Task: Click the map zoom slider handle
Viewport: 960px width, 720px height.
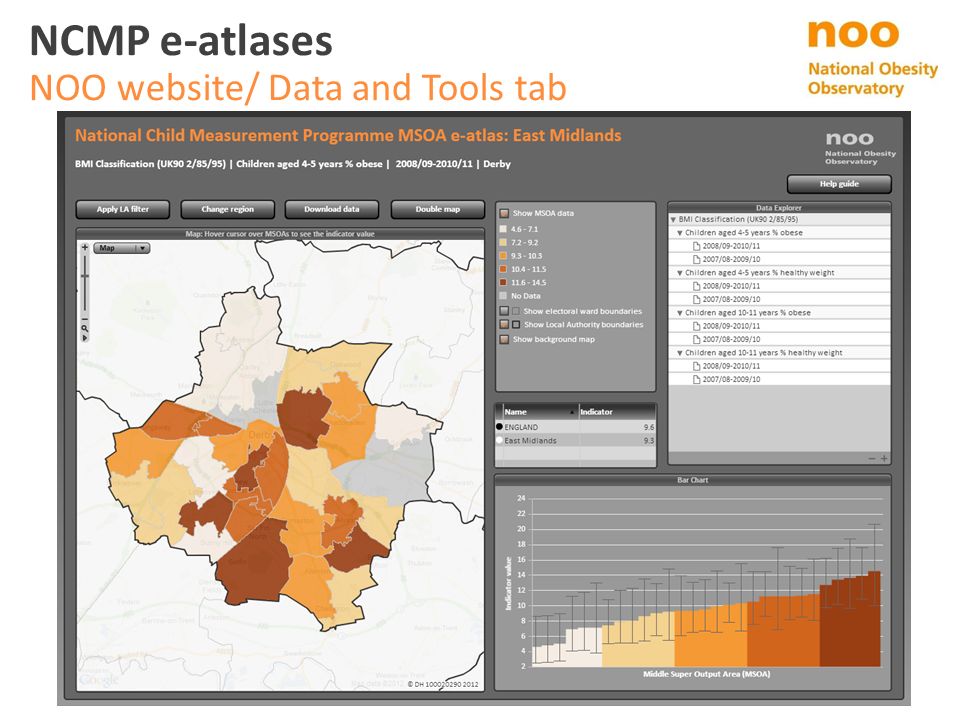Action: tap(84, 276)
